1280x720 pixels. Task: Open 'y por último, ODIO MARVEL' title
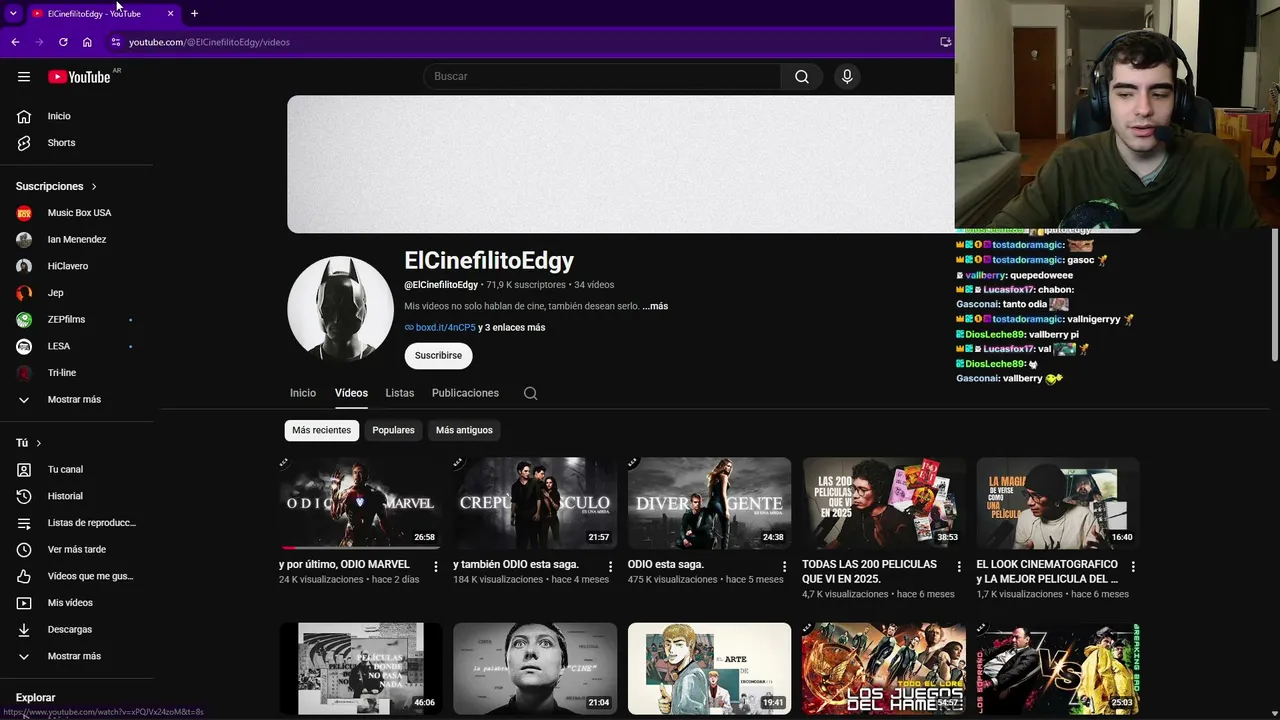click(344, 565)
